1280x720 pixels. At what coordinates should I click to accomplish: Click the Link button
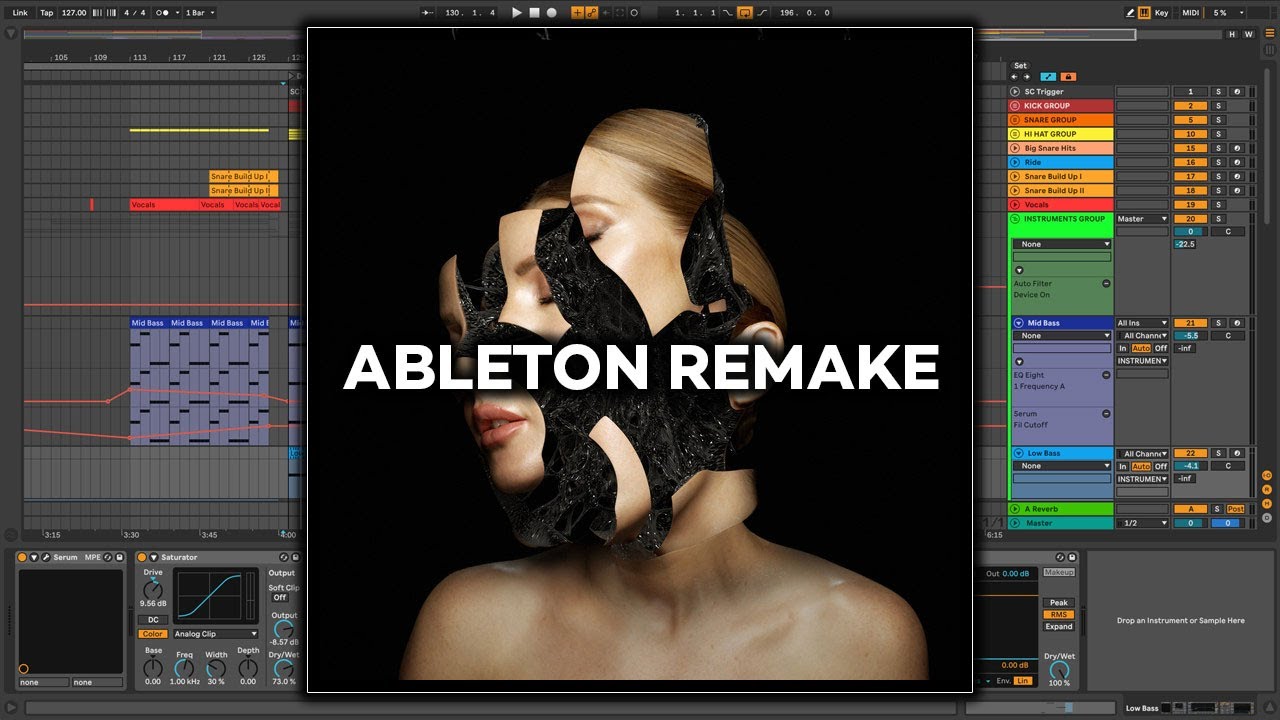pos(20,13)
